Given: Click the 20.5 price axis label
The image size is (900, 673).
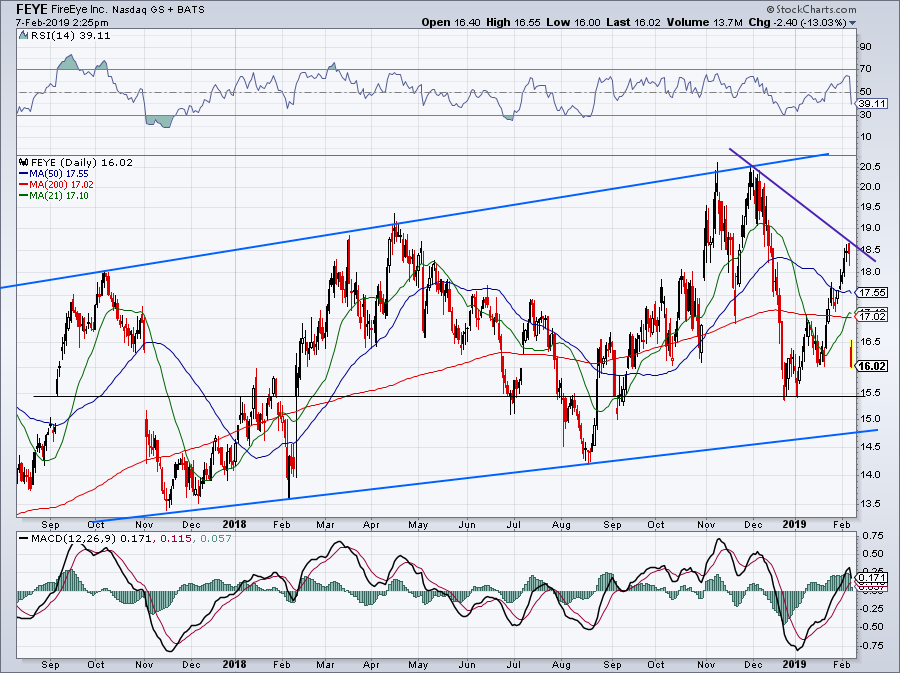Looking at the screenshot, I should pos(870,166).
